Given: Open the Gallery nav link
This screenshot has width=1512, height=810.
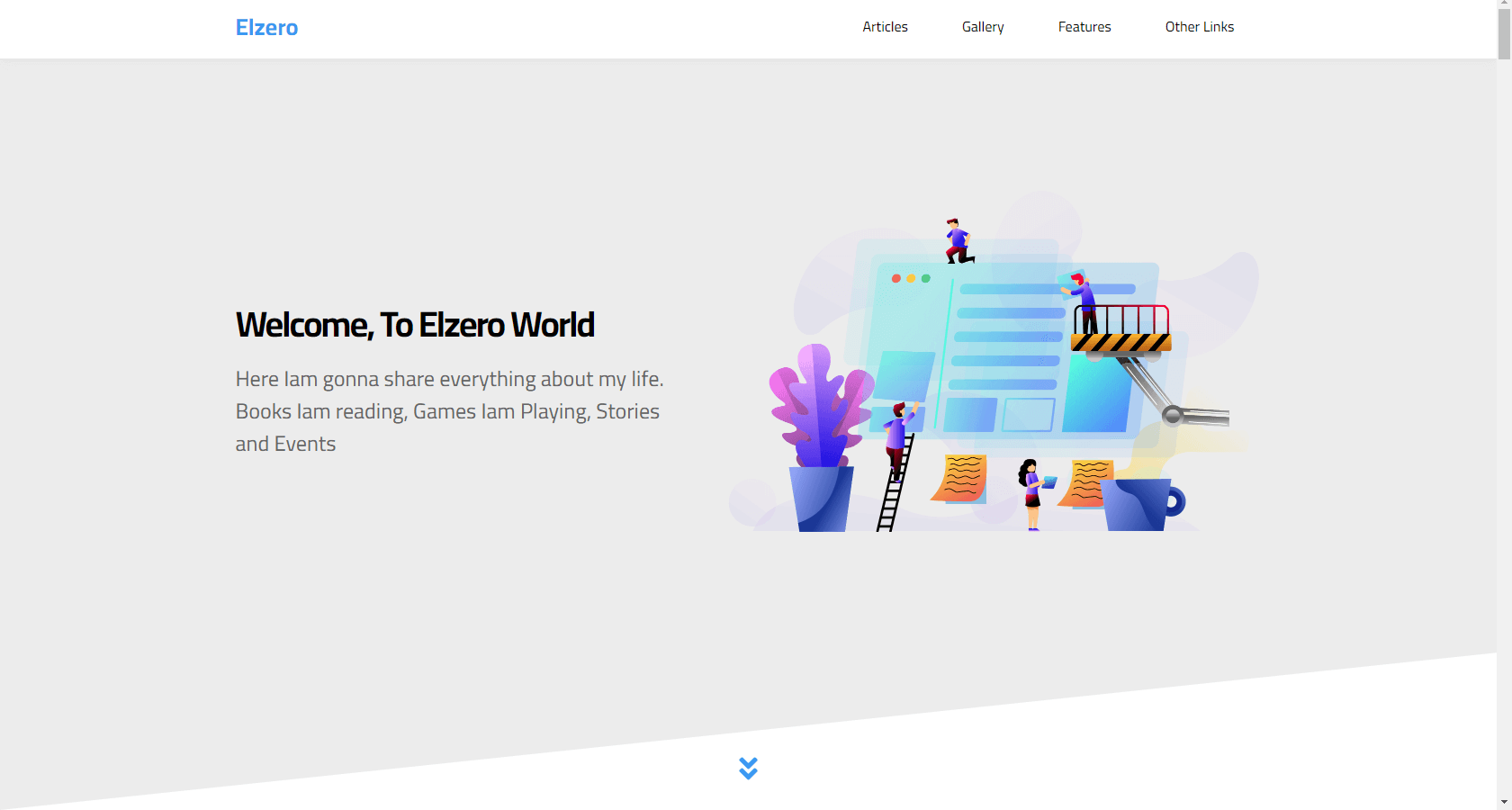Looking at the screenshot, I should tap(983, 27).
